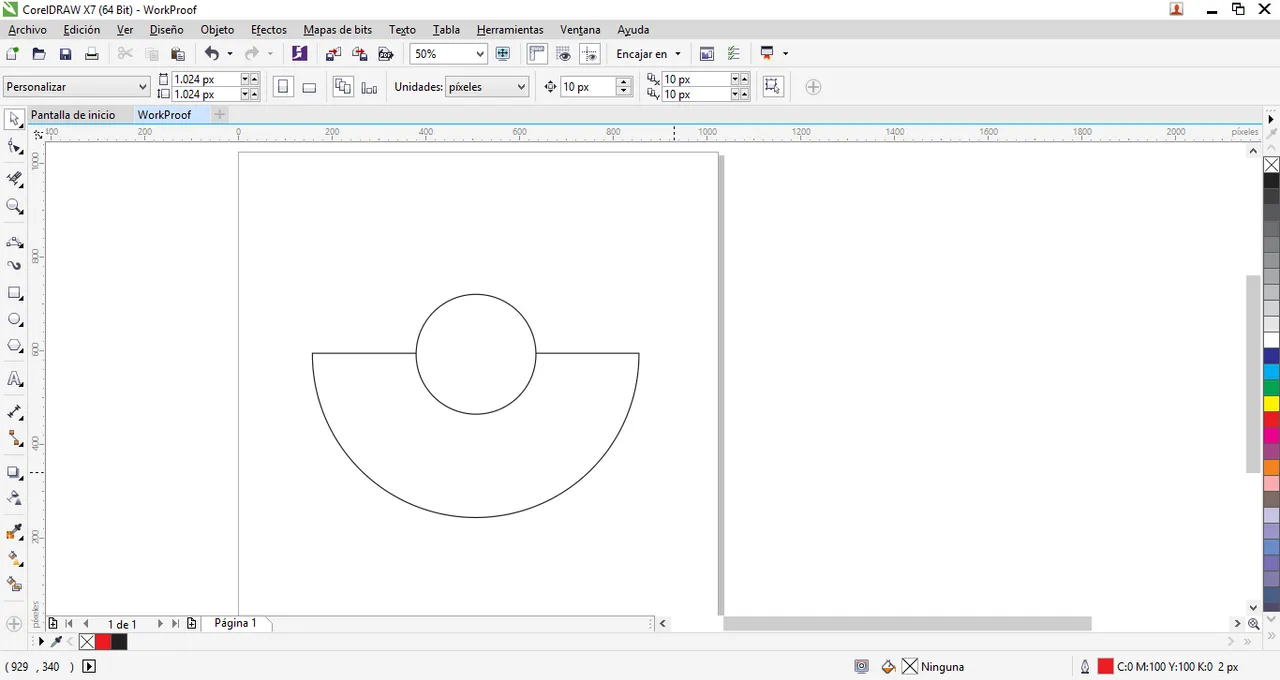Set page orientation to landscape

[x=309, y=87]
